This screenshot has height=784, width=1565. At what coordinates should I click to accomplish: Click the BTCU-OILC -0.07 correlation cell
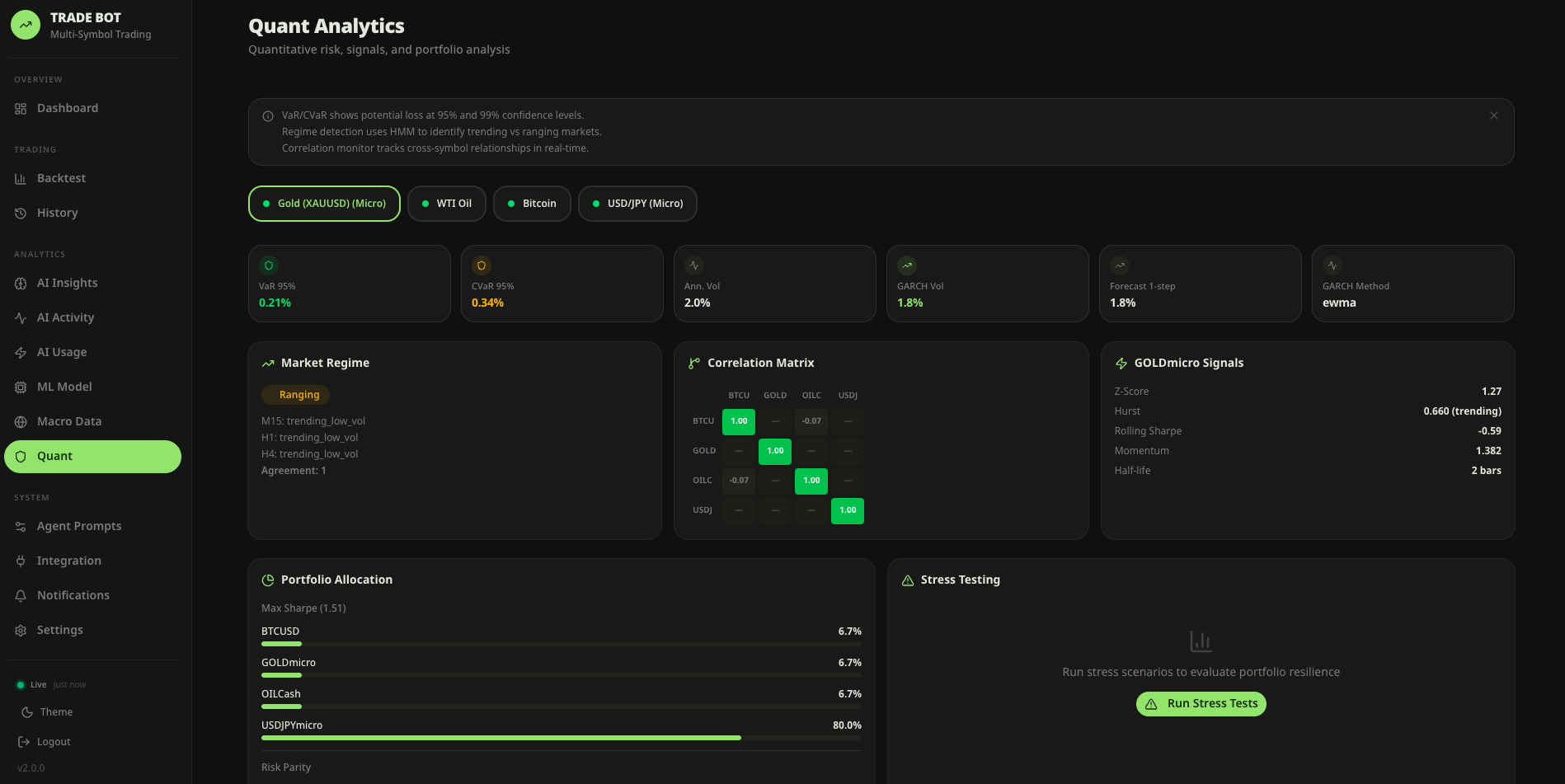(811, 421)
